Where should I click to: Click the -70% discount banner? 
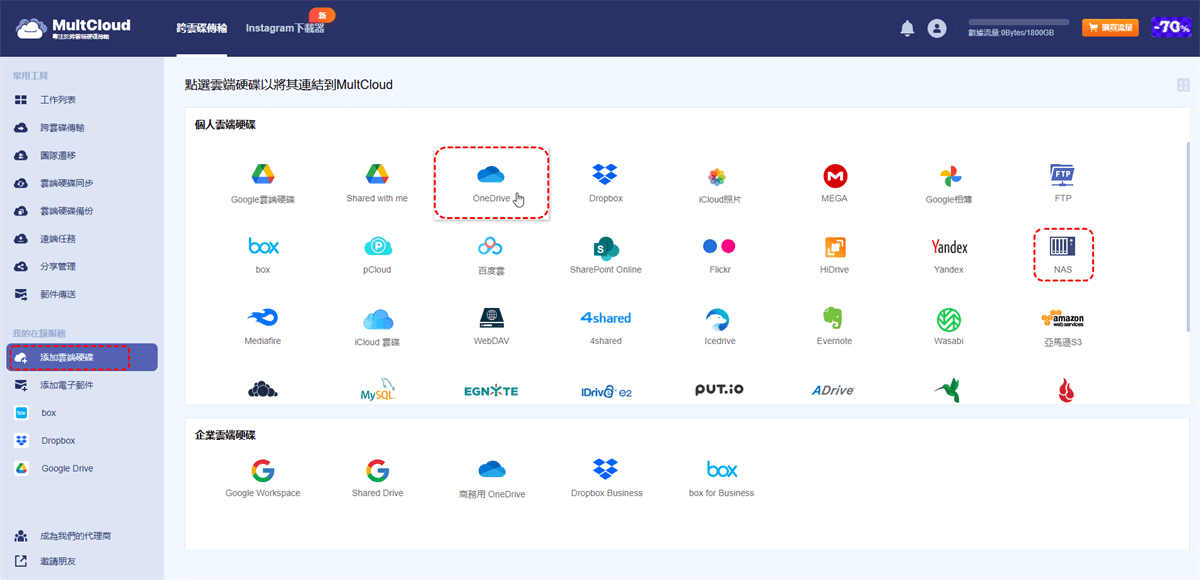click(x=1170, y=28)
